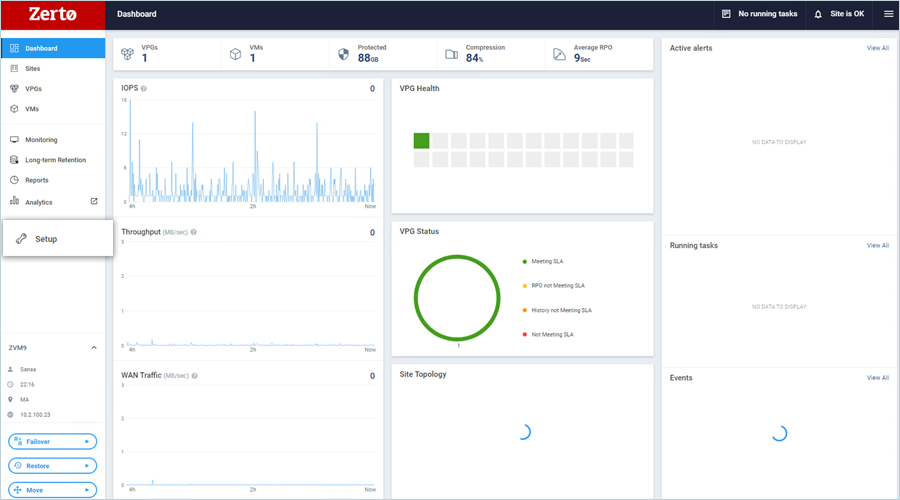Image resolution: width=900 pixels, height=500 pixels.
Task: Click the Zerto logo
Action: (x=51, y=14)
